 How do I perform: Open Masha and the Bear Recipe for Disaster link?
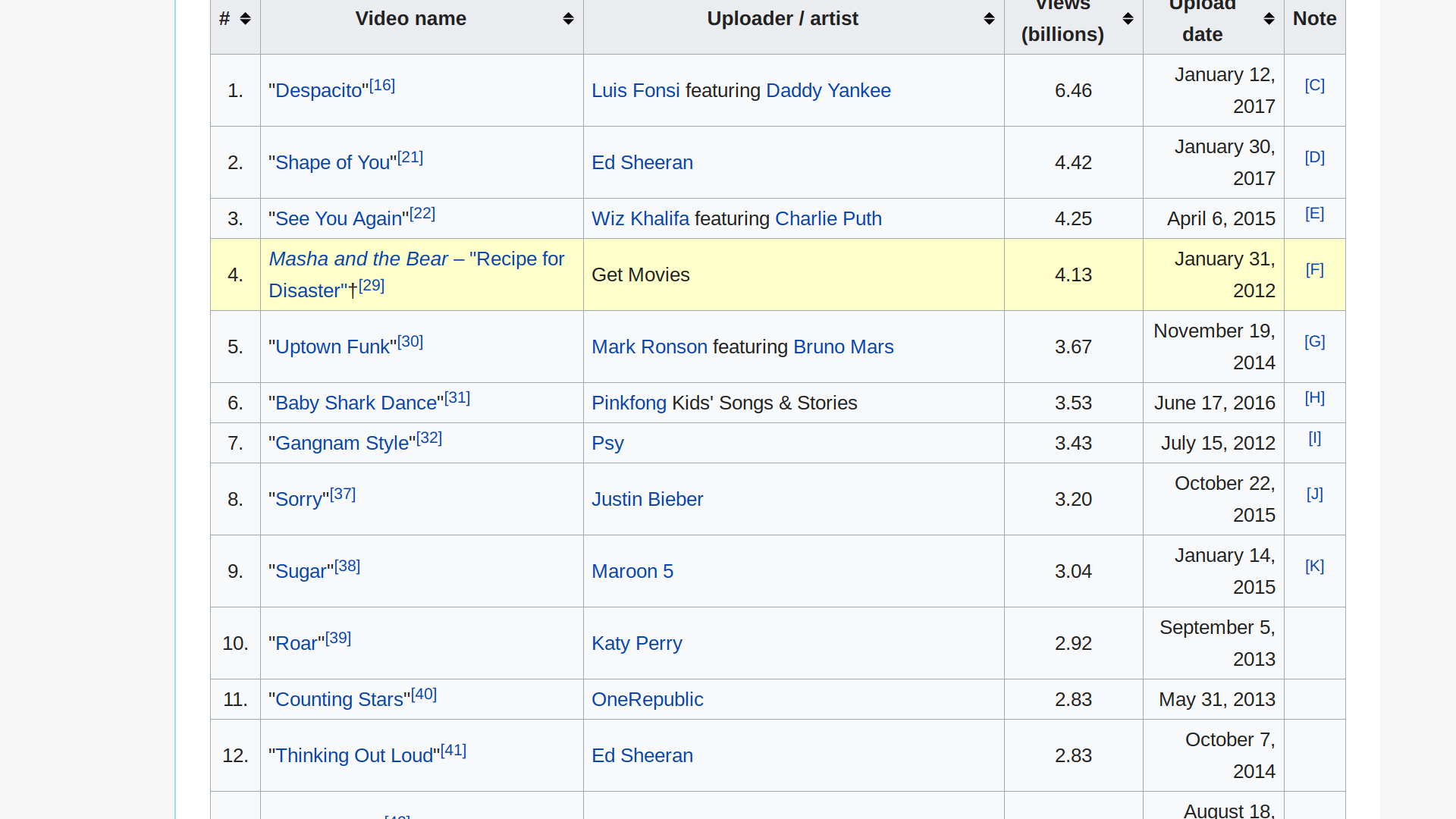[416, 275]
